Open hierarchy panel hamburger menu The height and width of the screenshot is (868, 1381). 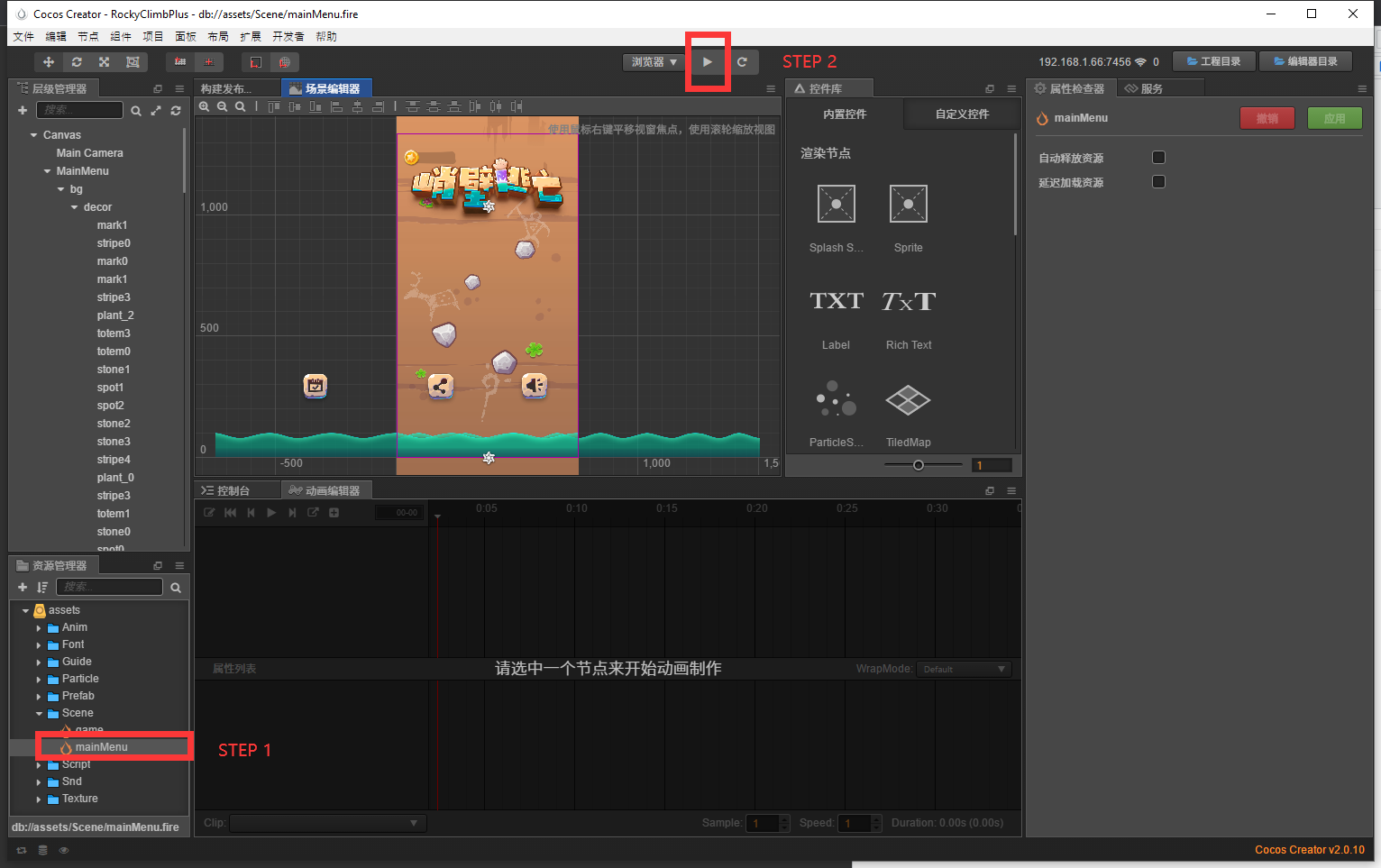[179, 88]
